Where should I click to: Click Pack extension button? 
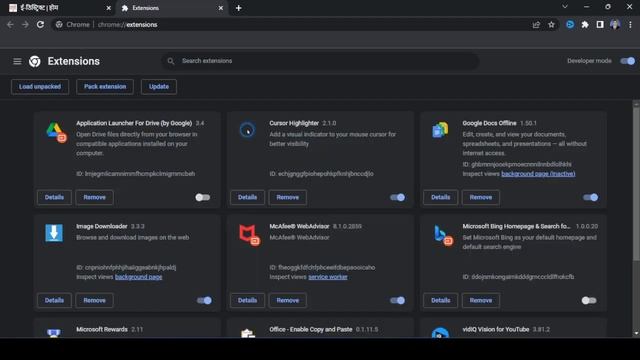pyautogui.click(x=105, y=87)
